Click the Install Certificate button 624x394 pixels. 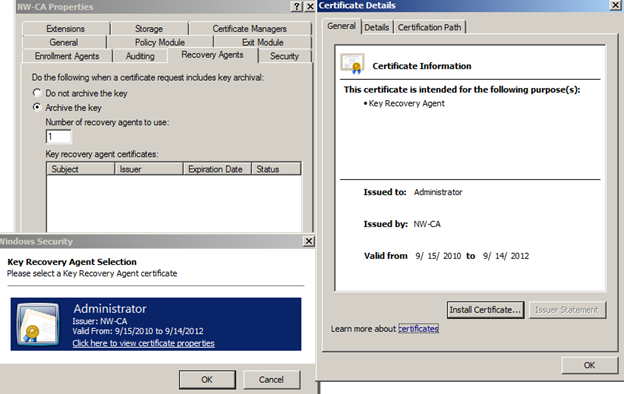click(485, 310)
